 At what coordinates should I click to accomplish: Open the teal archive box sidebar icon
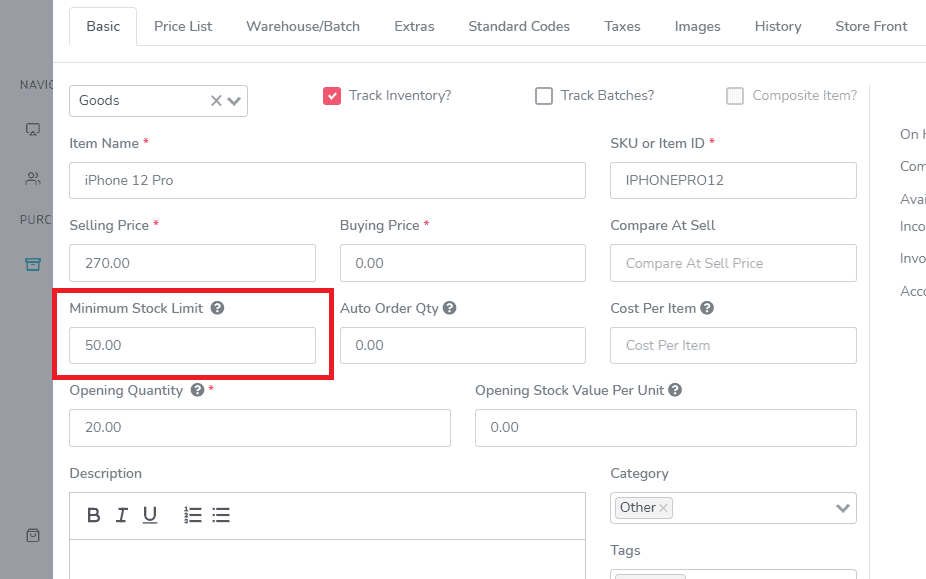click(33, 264)
